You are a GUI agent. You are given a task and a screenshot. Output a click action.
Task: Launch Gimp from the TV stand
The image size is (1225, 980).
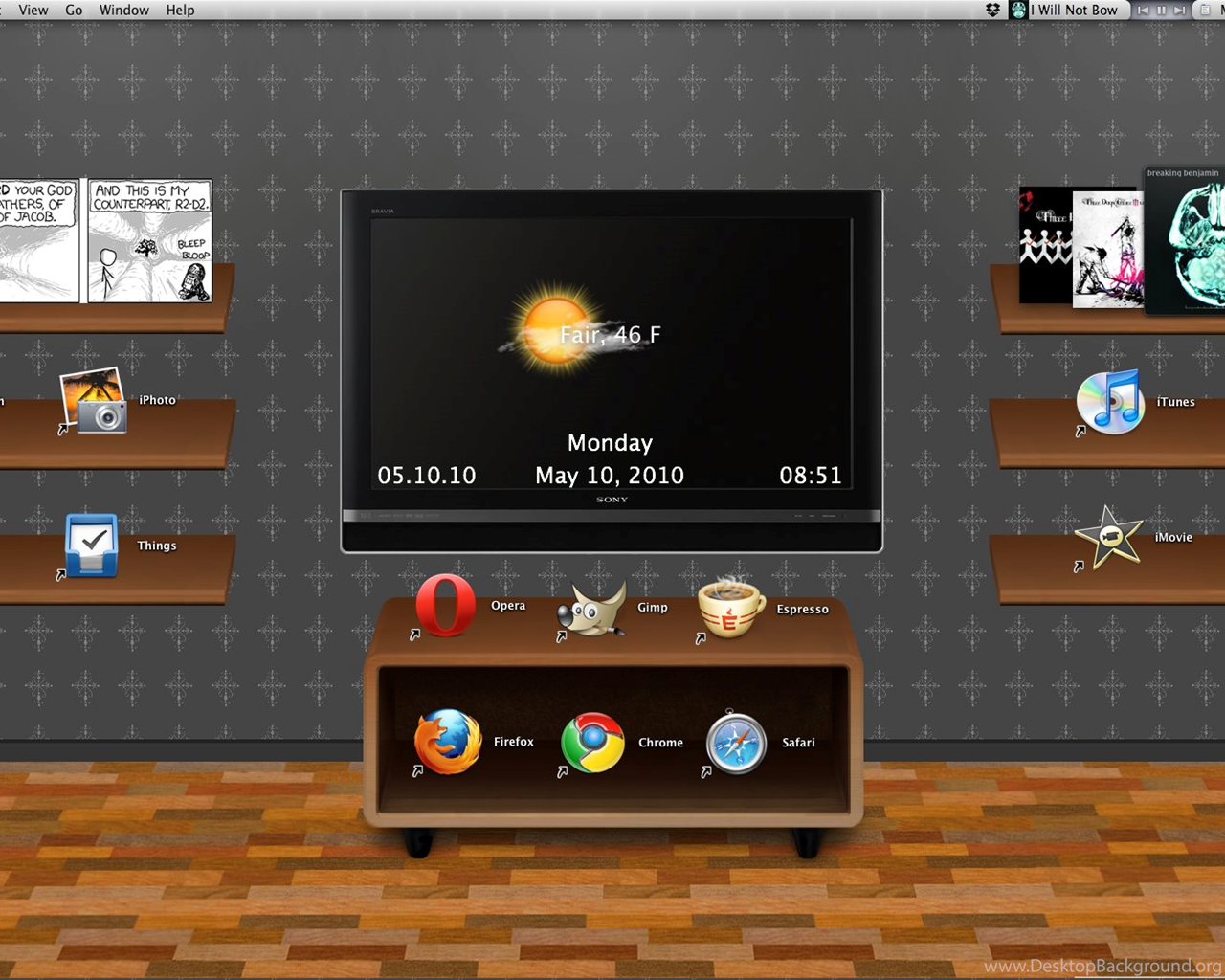pos(593,608)
